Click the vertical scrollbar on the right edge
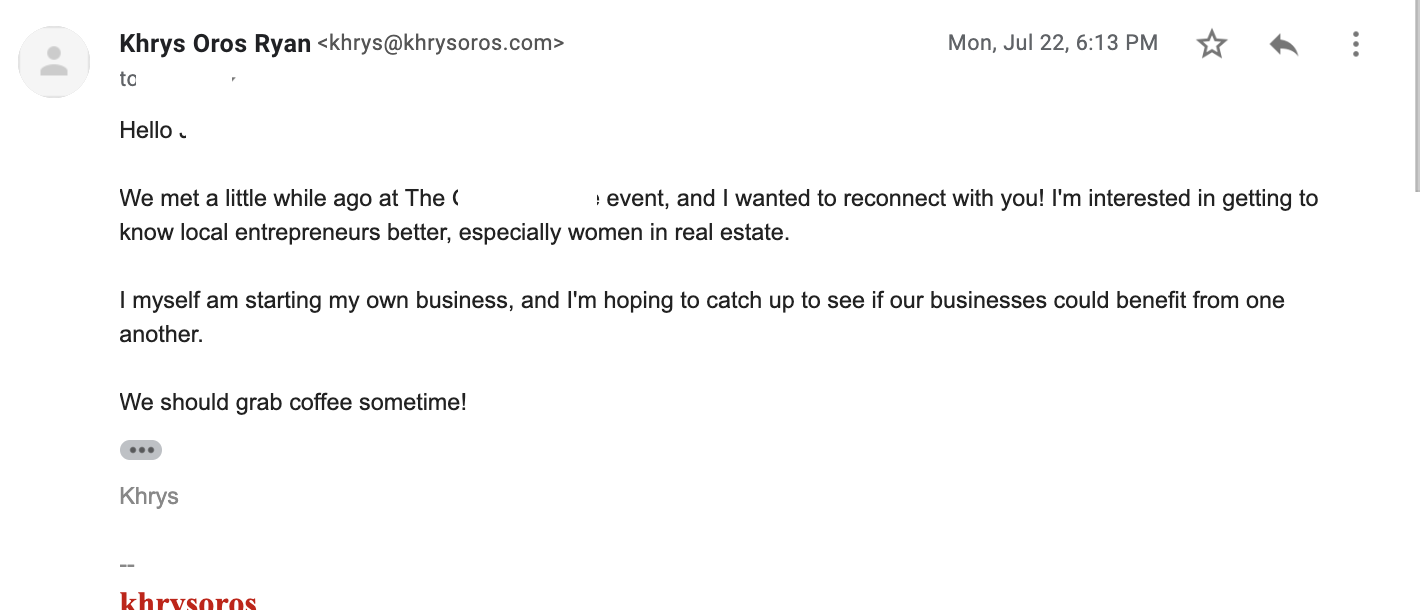The height and width of the screenshot is (610, 1420). 1414,95
